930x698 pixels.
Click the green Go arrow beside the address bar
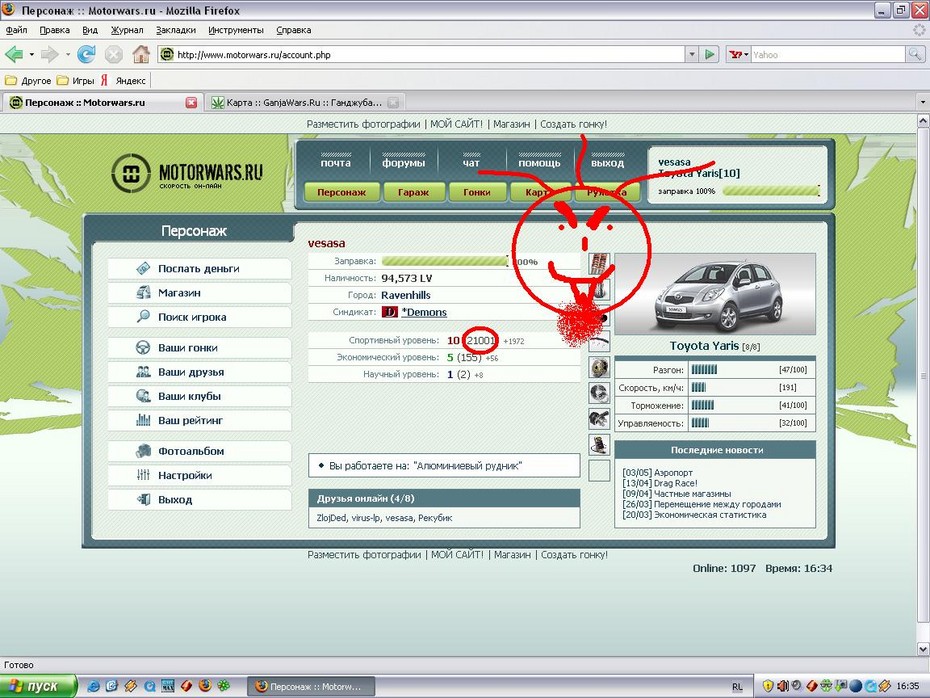tap(709, 55)
